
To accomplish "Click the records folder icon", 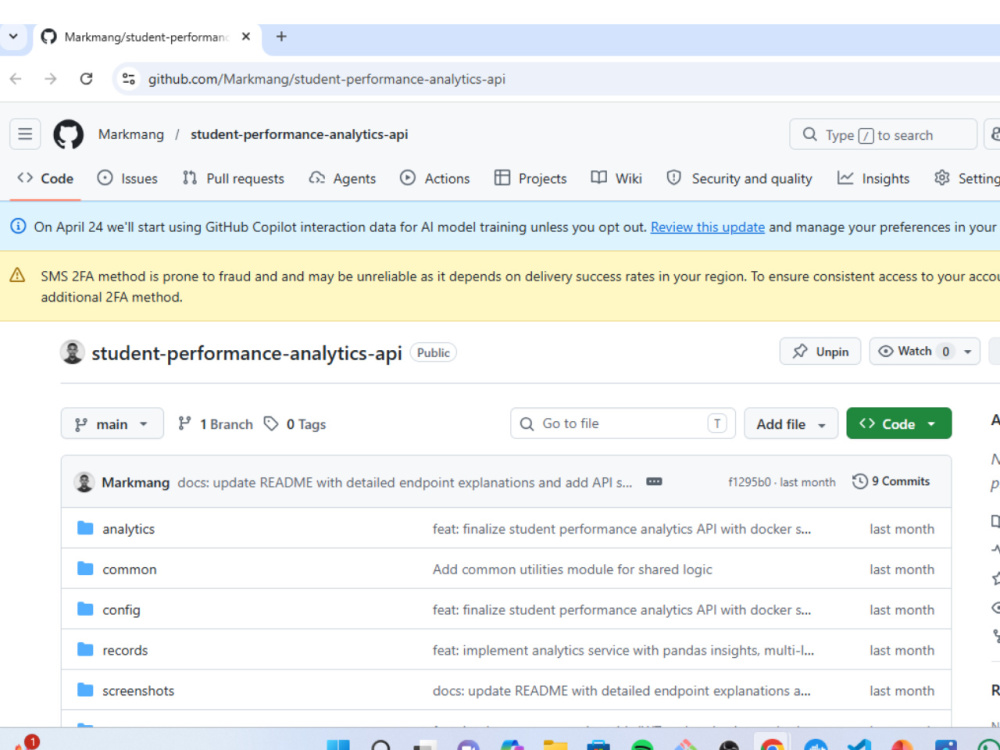I will [x=85, y=649].
